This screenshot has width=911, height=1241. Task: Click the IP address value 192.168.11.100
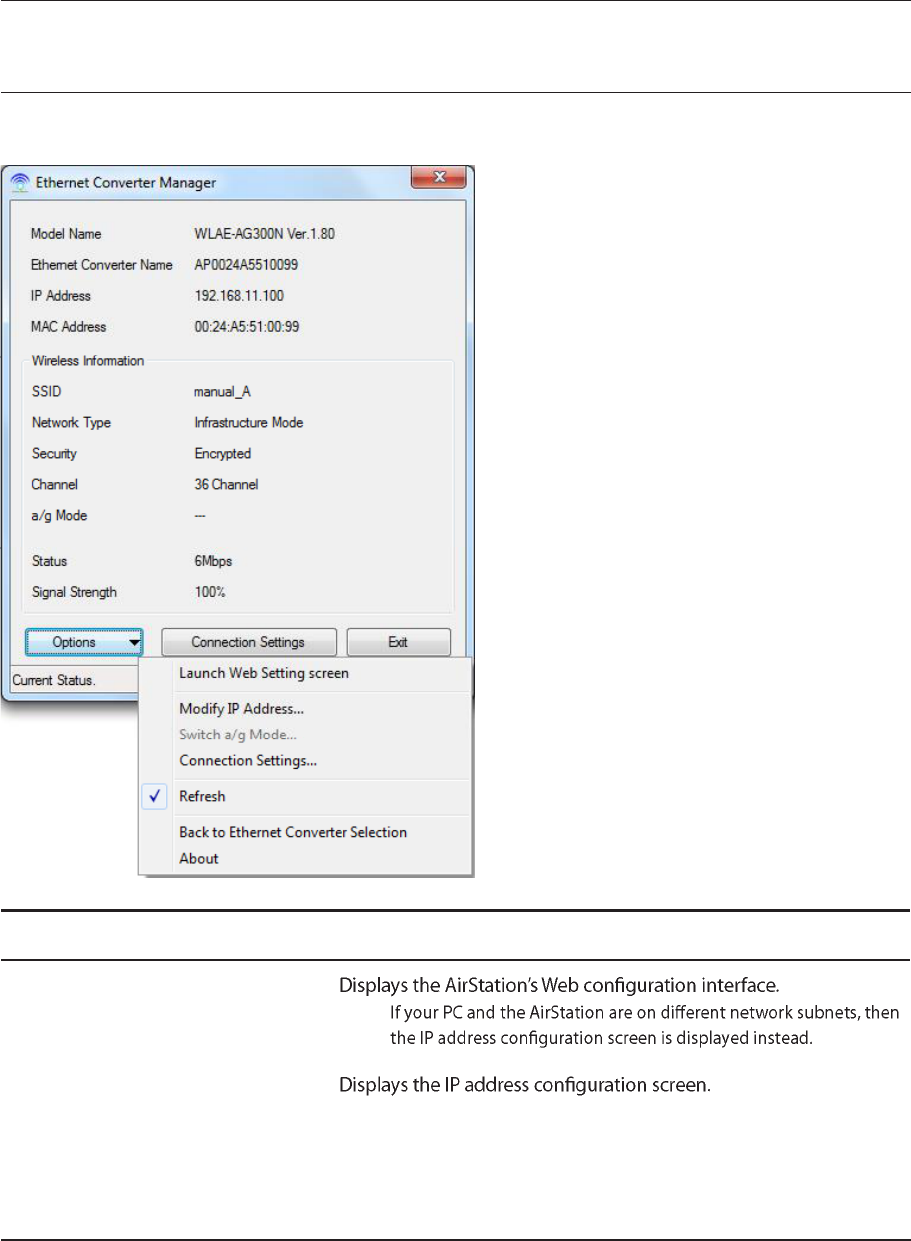click(237, 296)
